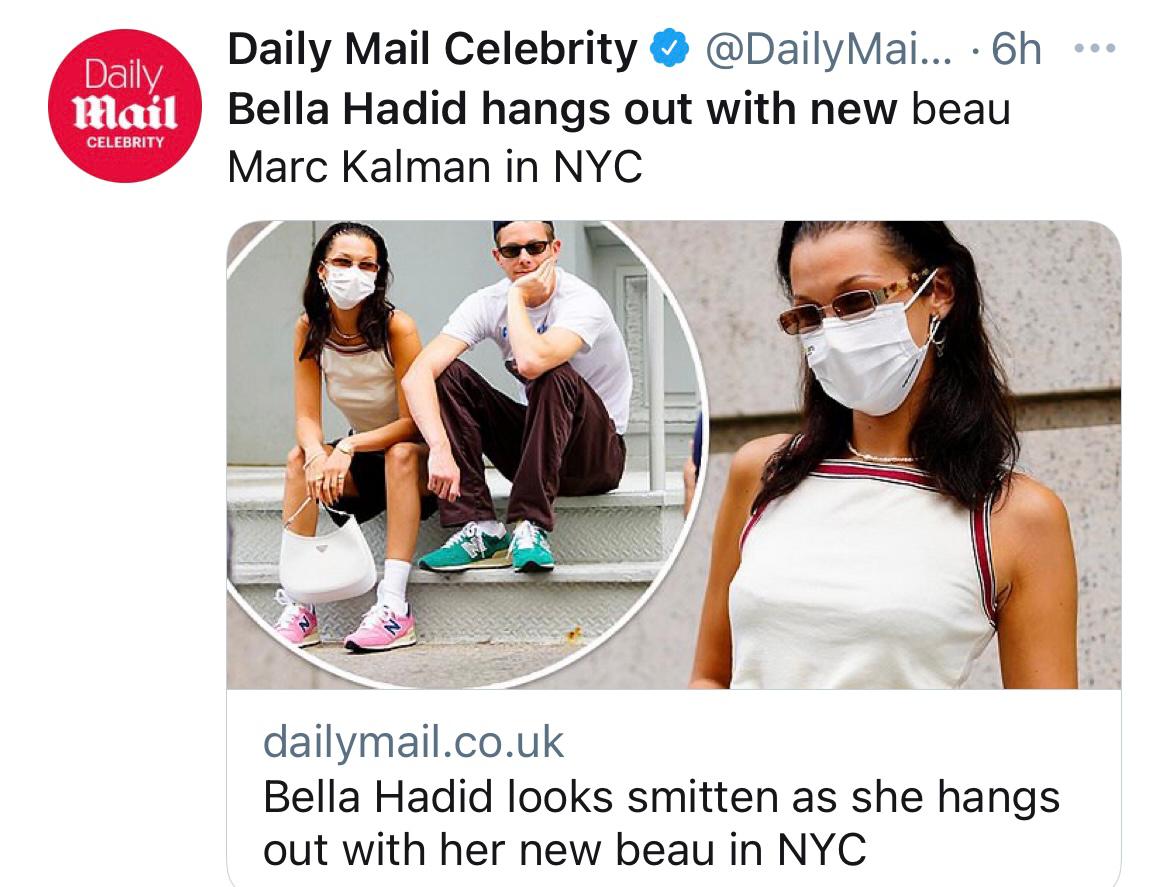Click the Daily Mail Celebrity account name
1170x887 pixels.
(x=432, y=49)
